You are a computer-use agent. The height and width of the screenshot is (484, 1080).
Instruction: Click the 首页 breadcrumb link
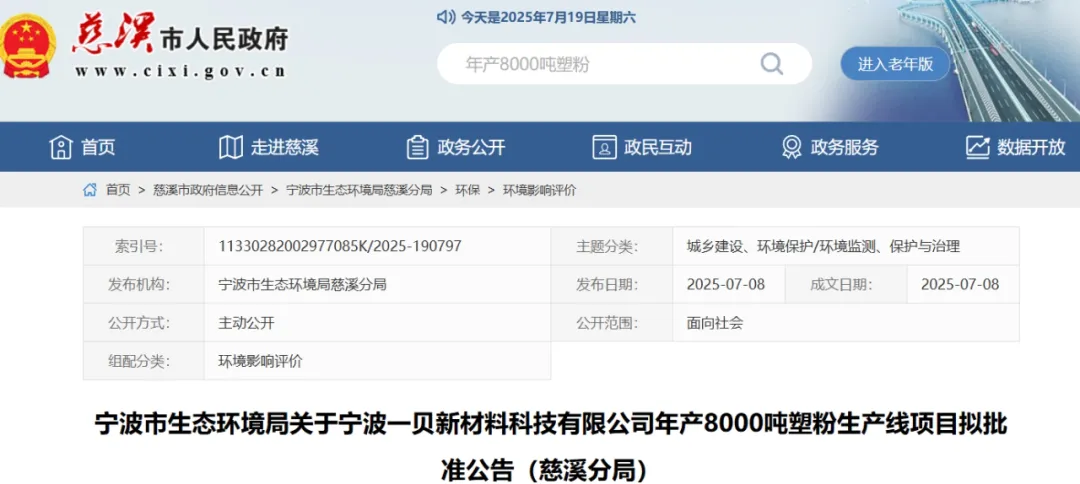click(118, 191)
